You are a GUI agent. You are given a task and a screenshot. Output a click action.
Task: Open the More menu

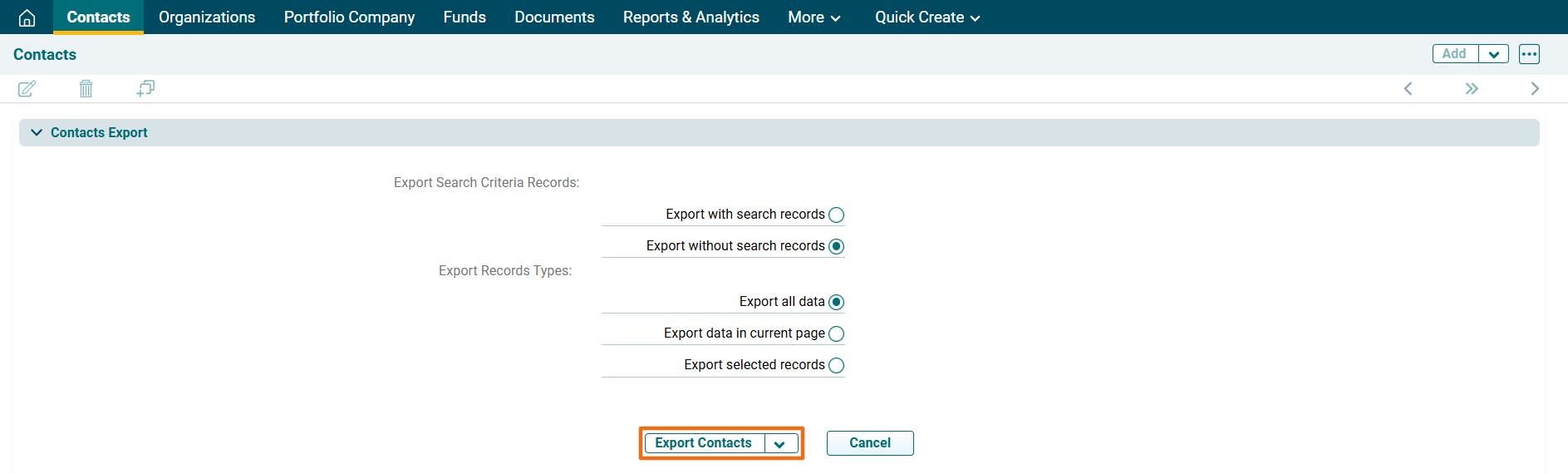point(813,17)
